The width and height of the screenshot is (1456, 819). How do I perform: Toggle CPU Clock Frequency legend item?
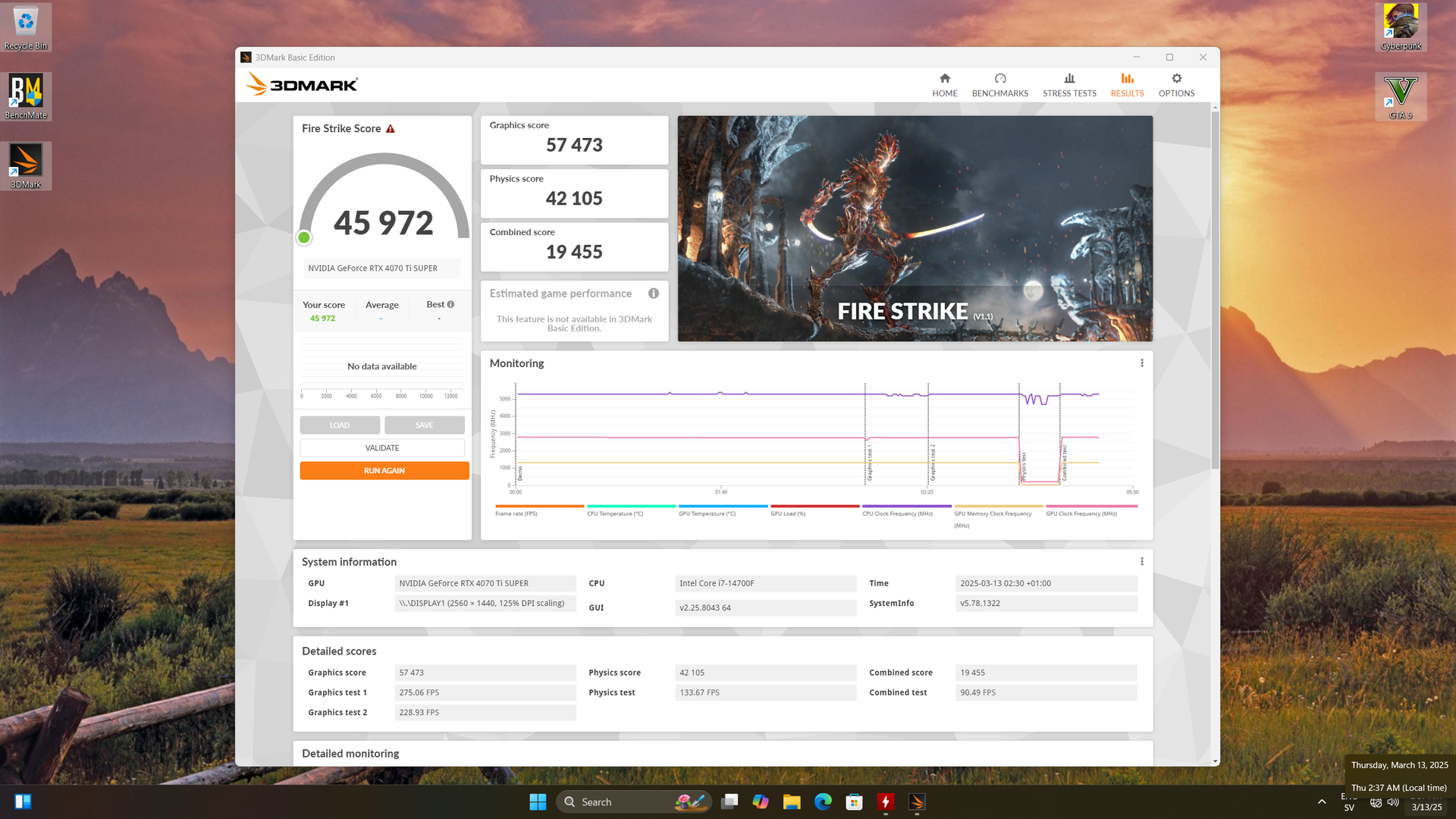pyautogui.click(x=906, y=510)
